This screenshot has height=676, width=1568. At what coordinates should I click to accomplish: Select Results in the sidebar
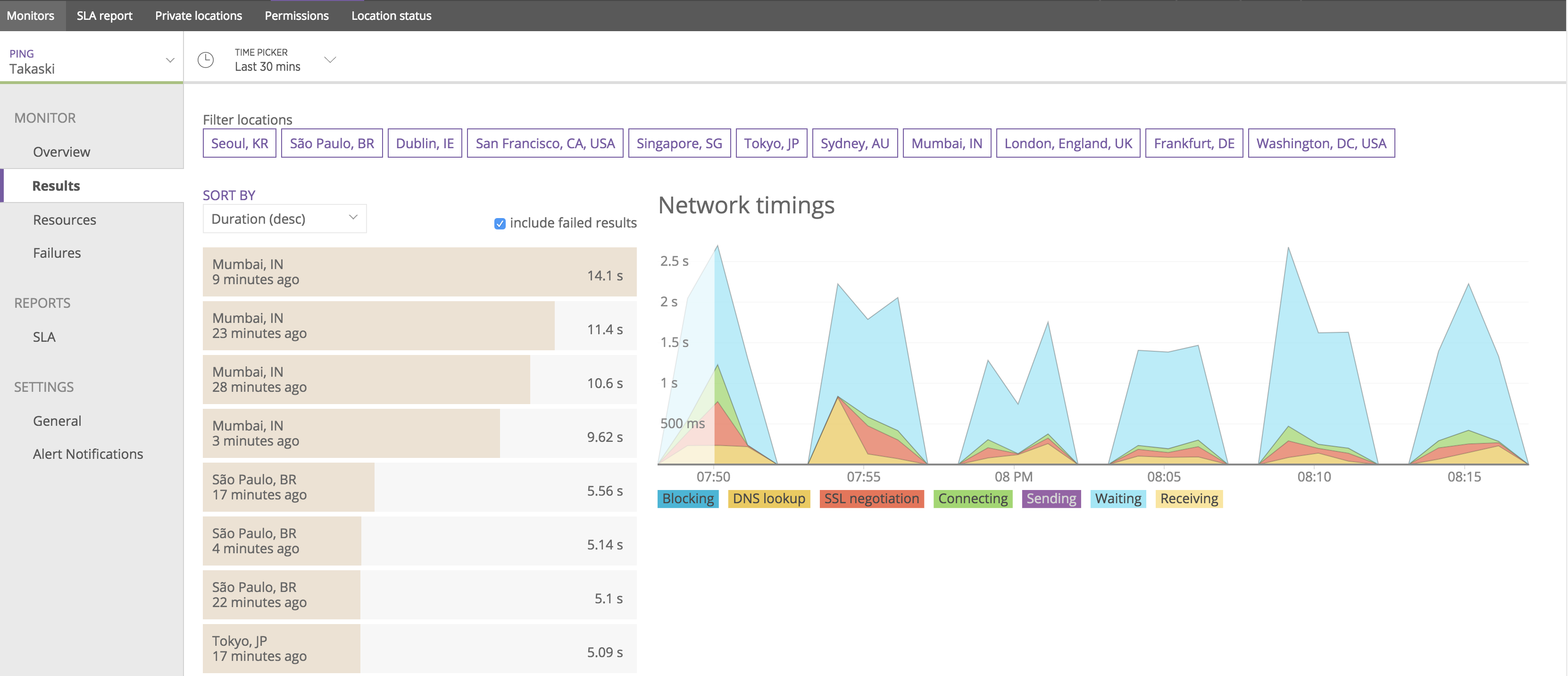[x=56, y=186]
